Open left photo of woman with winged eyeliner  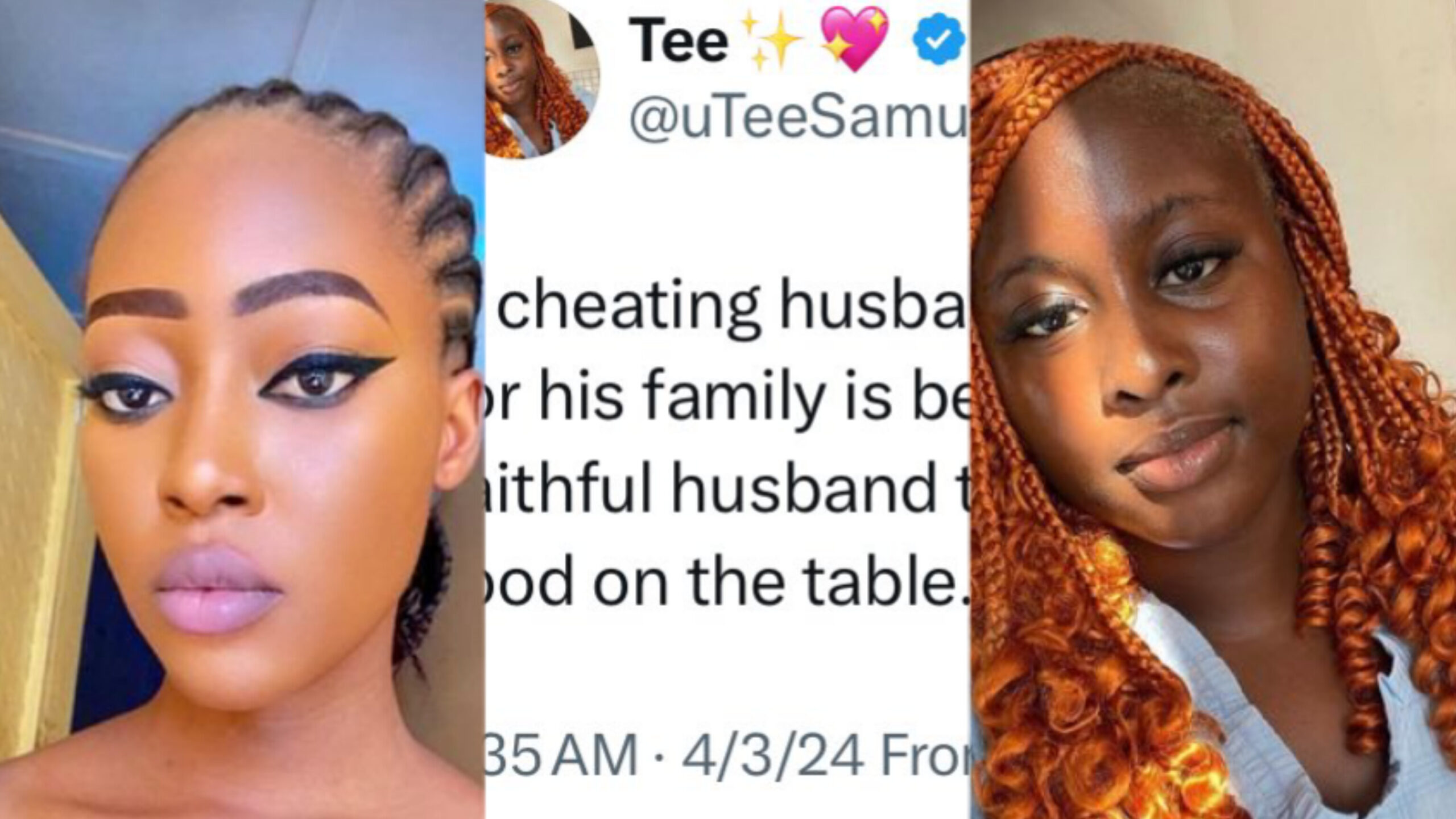tap(242, 409)
